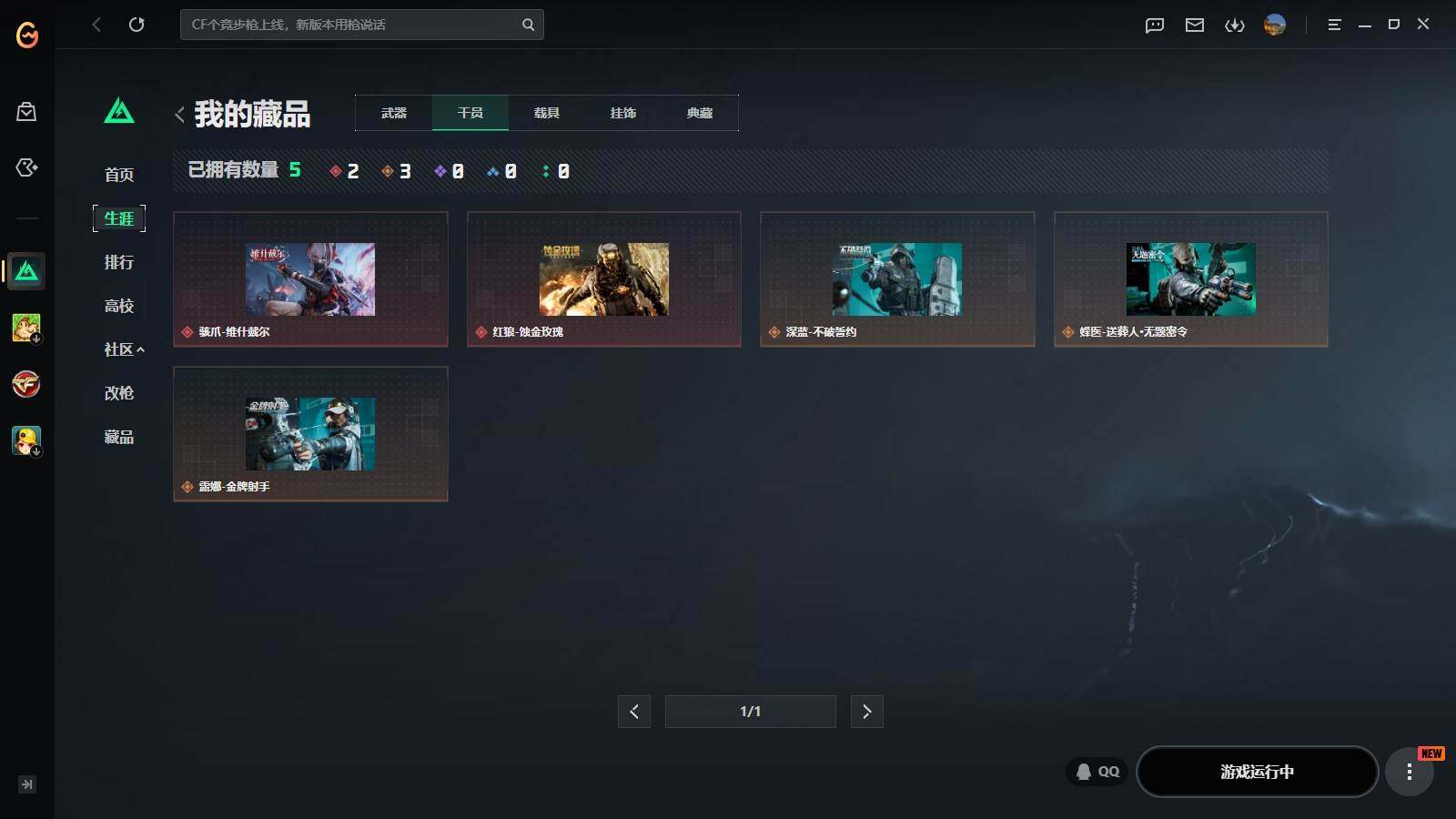Screen dimensions: 1456x819
Task: Open the store bag sidebar icon
Action: tap(26, 112)
